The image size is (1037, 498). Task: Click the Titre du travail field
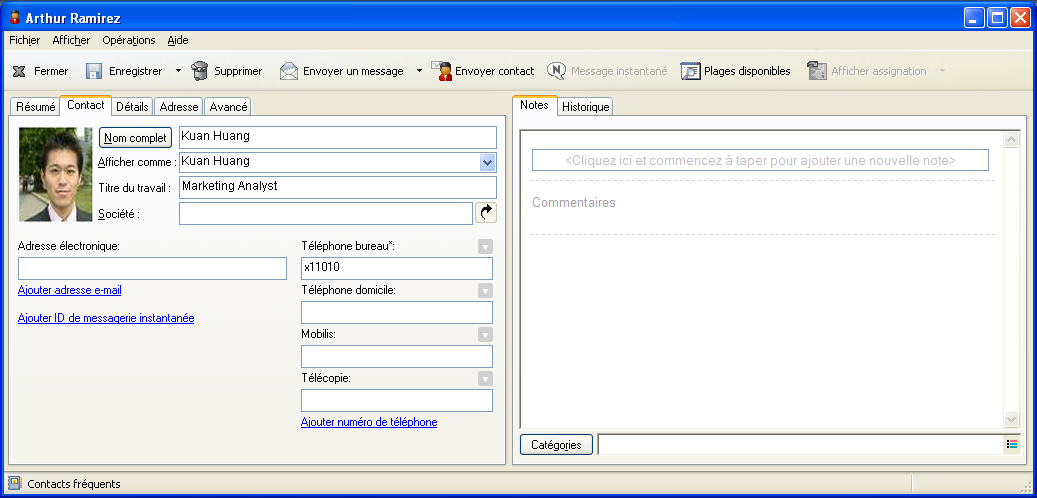338,187
